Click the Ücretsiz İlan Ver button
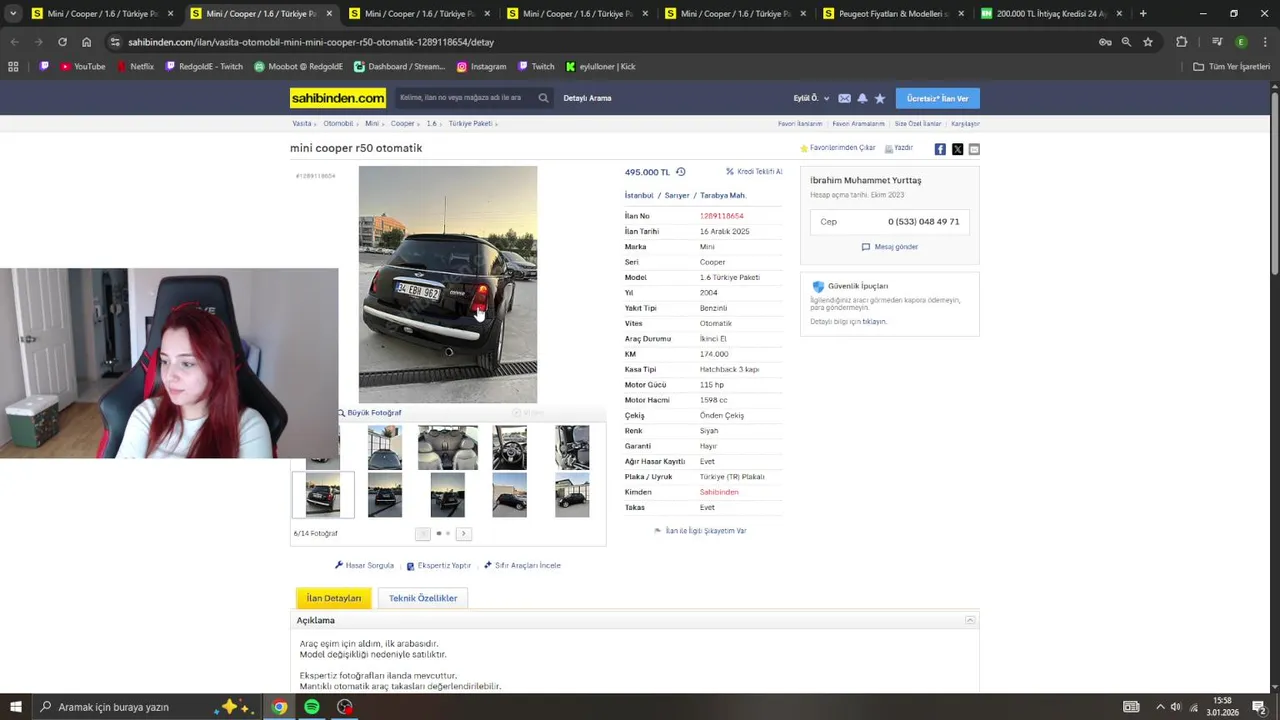Screen dimensions: 1280x720 pyautogui.click(x=937, y=98)
